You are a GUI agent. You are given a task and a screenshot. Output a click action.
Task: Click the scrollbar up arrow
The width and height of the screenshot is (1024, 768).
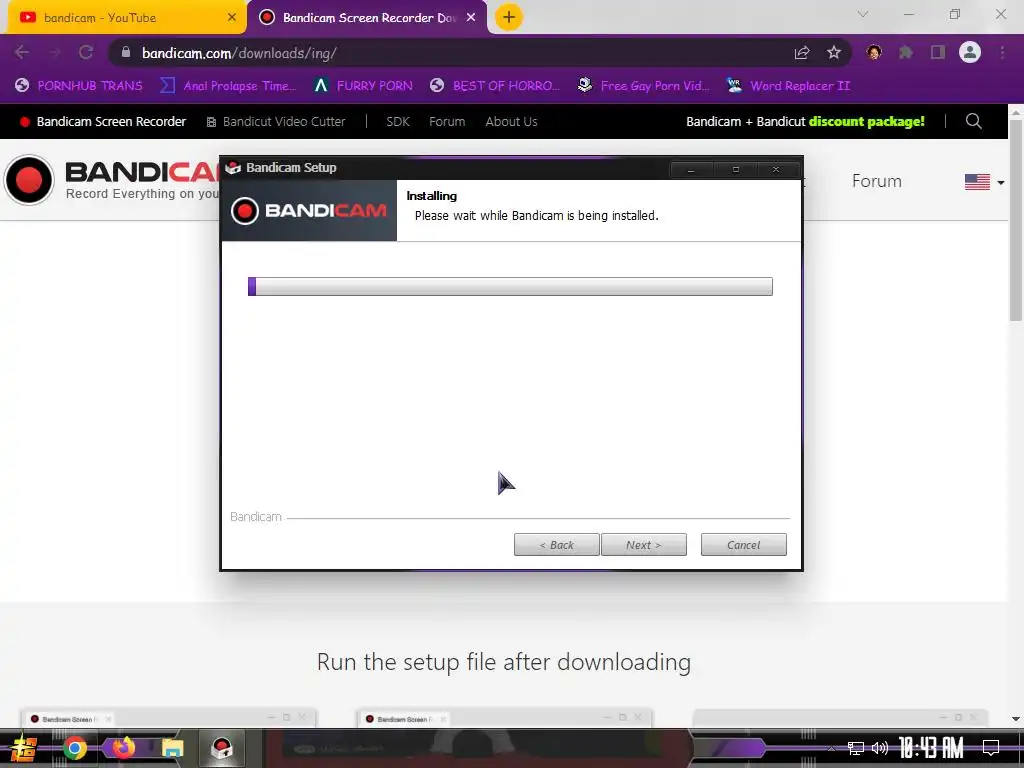pos(1016,112)
